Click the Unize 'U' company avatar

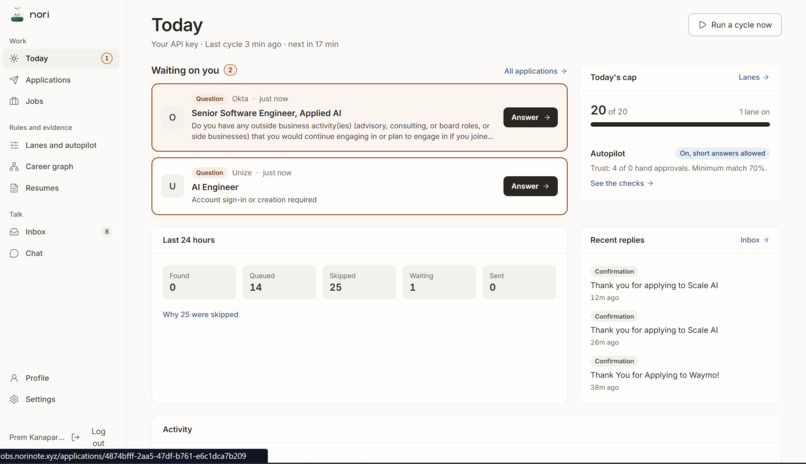[172, 186]
